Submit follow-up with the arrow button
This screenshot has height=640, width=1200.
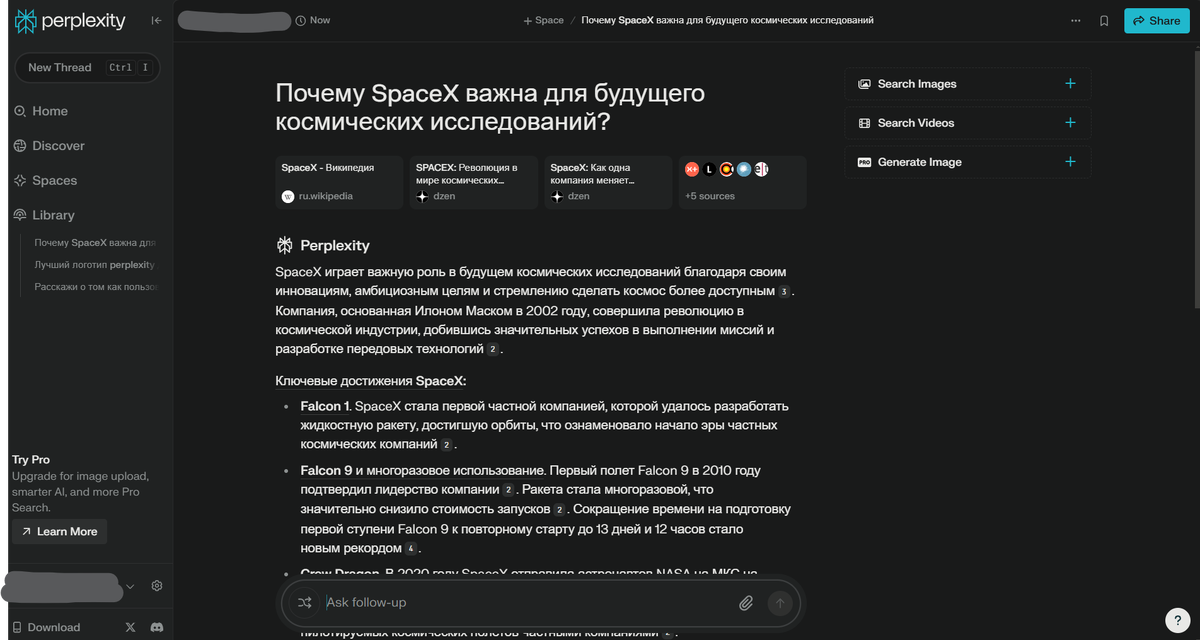pyautogui.click(x=780, y=603)
